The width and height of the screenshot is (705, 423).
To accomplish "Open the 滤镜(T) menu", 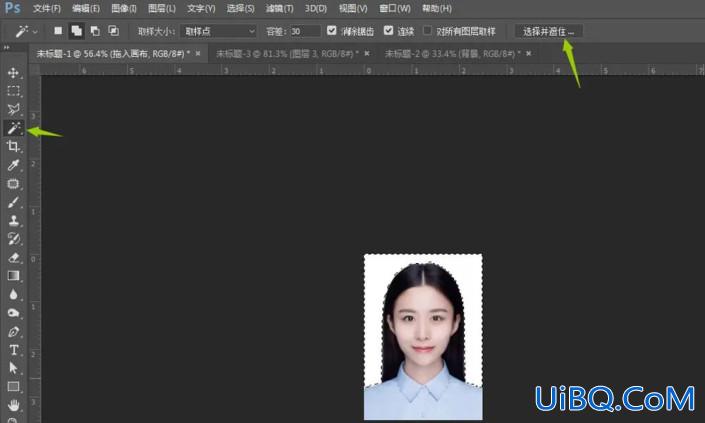I will click(279, 8).
